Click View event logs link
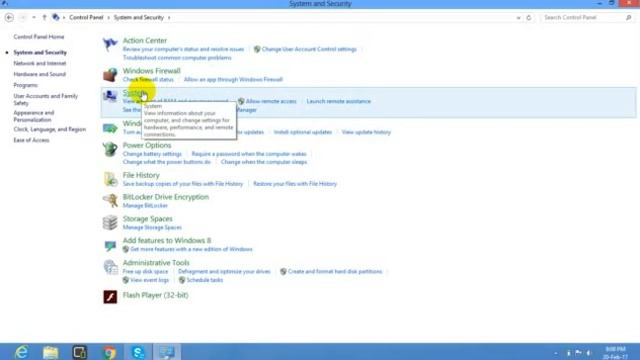Image resolution: width=640 pixels, height=360 pixels. pos(149,280)
